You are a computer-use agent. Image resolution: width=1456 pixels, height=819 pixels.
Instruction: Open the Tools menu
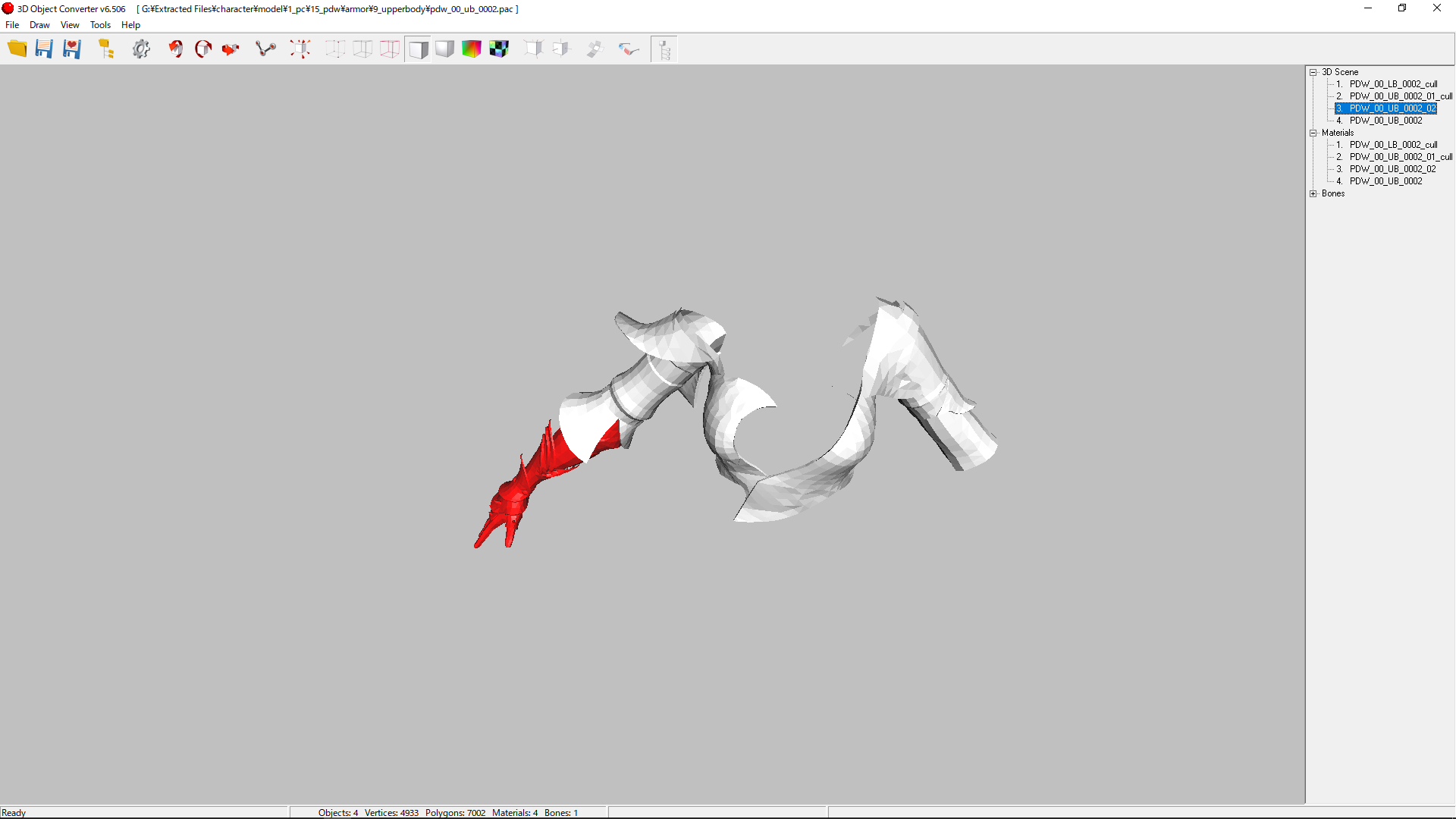pyautogui.click(x=100, y=25)
